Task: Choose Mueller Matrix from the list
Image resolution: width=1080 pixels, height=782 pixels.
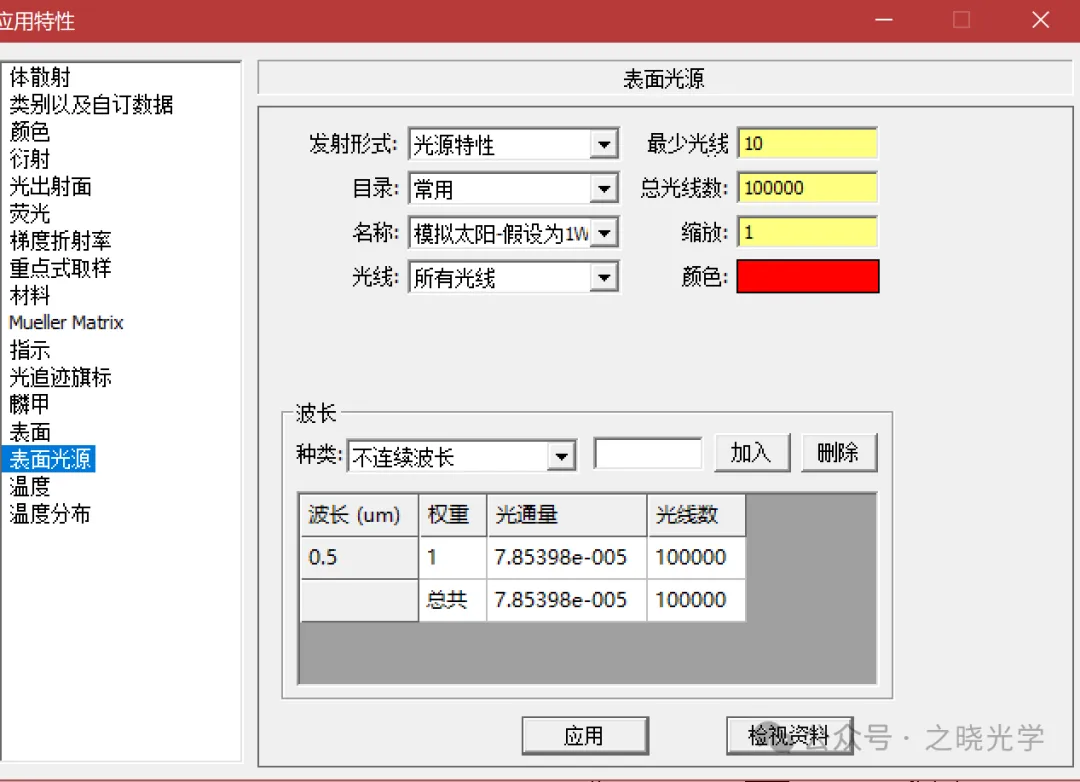Action: [66, 323]
